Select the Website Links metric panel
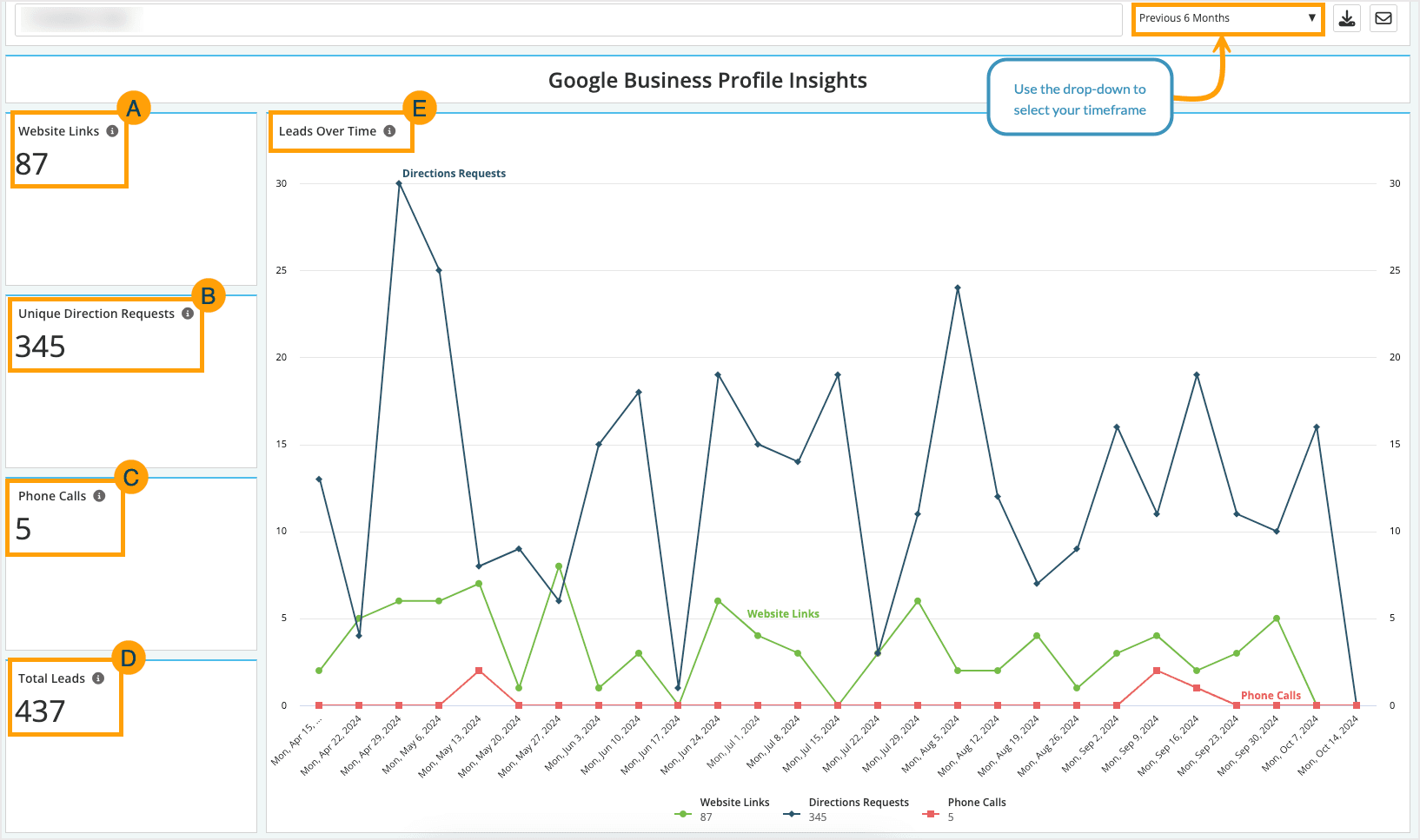Image resolution: width=1420 pixels, height=840 pixels. coord(130,200)
